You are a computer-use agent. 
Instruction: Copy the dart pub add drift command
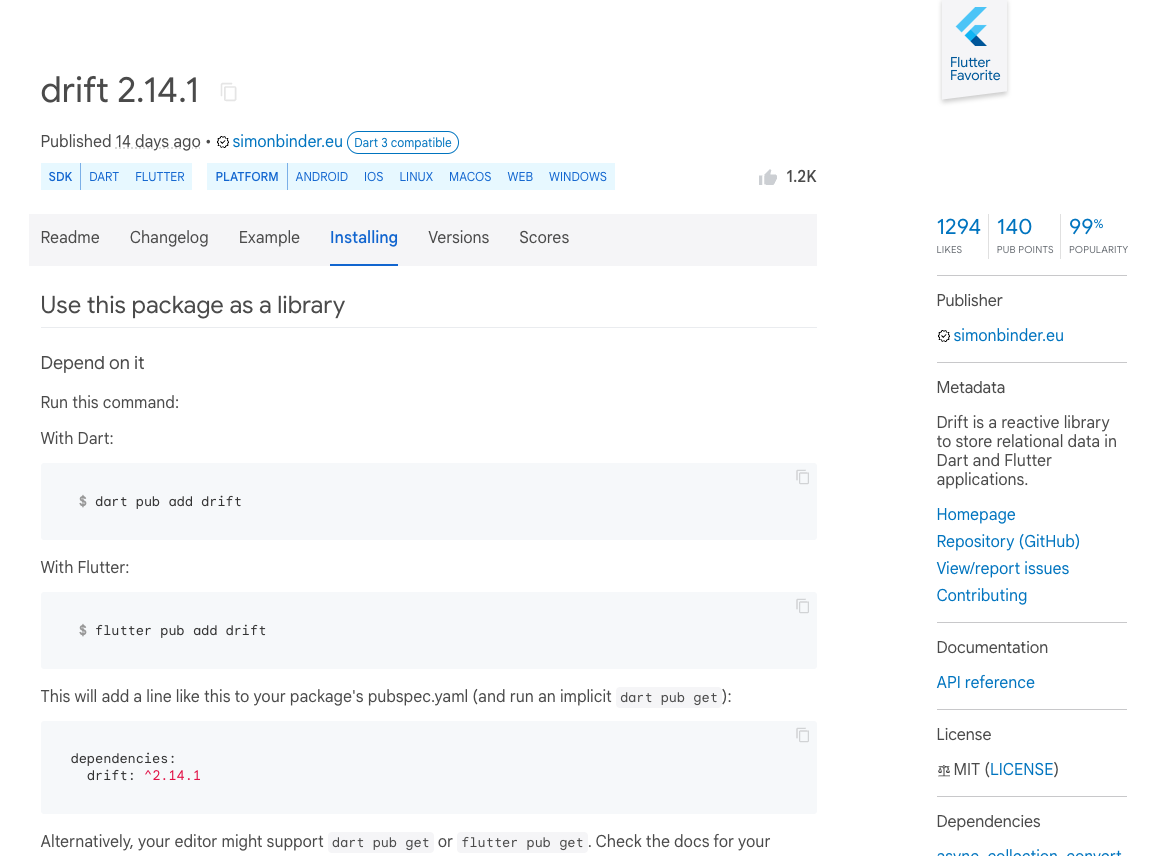pos(802,477)
